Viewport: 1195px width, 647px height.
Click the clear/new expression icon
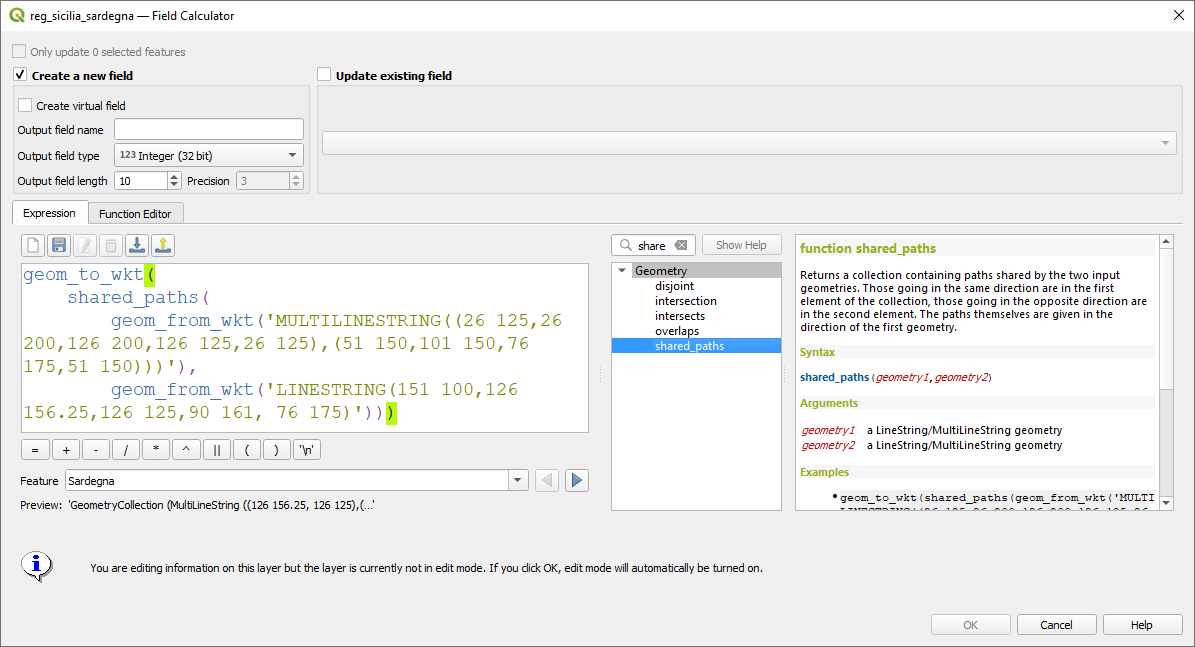click(33, 245)
